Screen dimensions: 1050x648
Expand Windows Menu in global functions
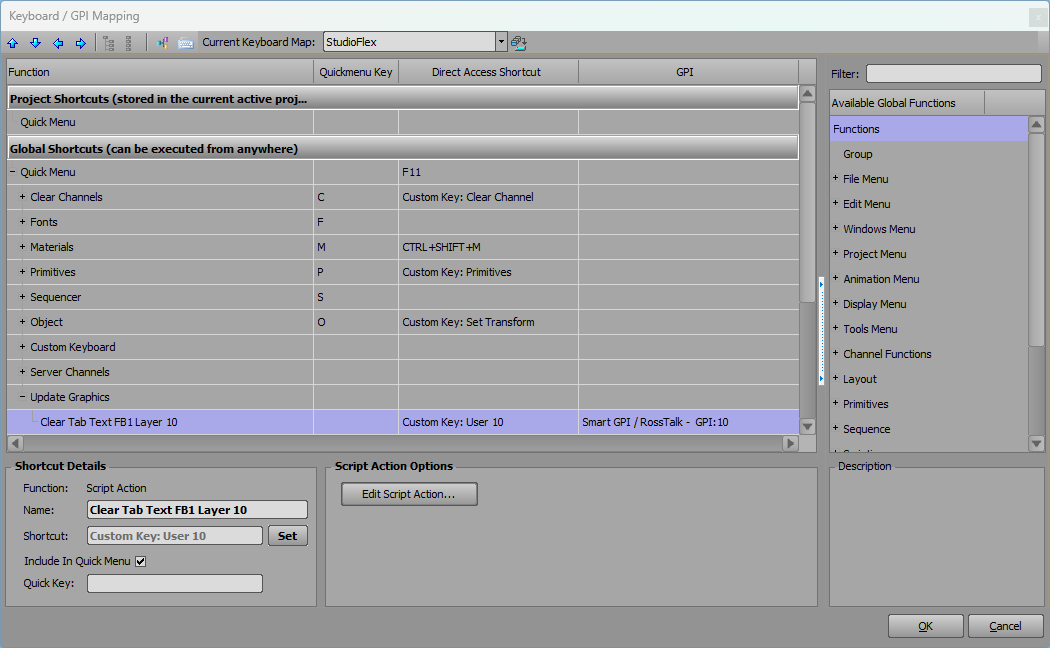point(835,228)
